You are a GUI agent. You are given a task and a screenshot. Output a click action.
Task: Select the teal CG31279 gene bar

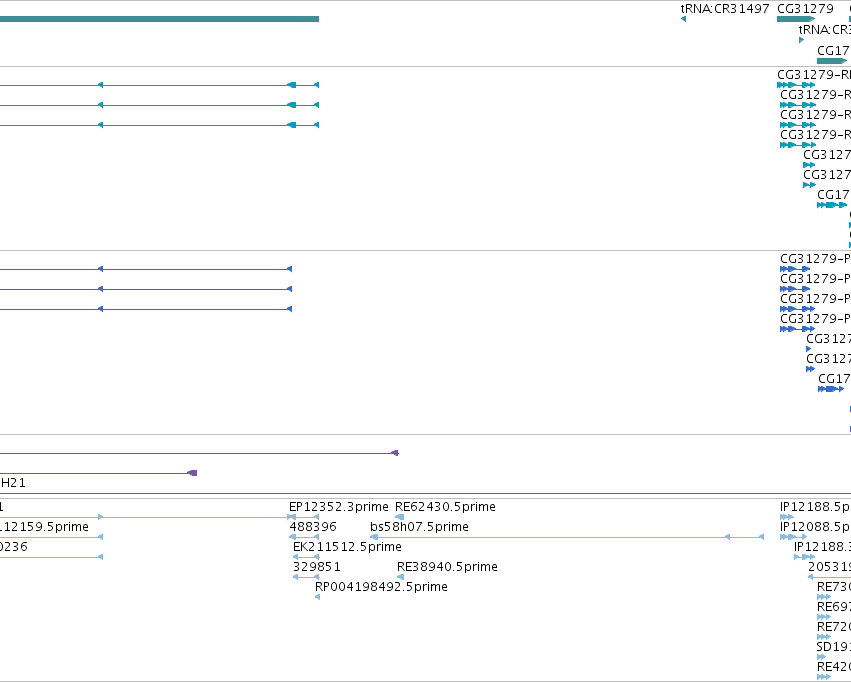796,19
